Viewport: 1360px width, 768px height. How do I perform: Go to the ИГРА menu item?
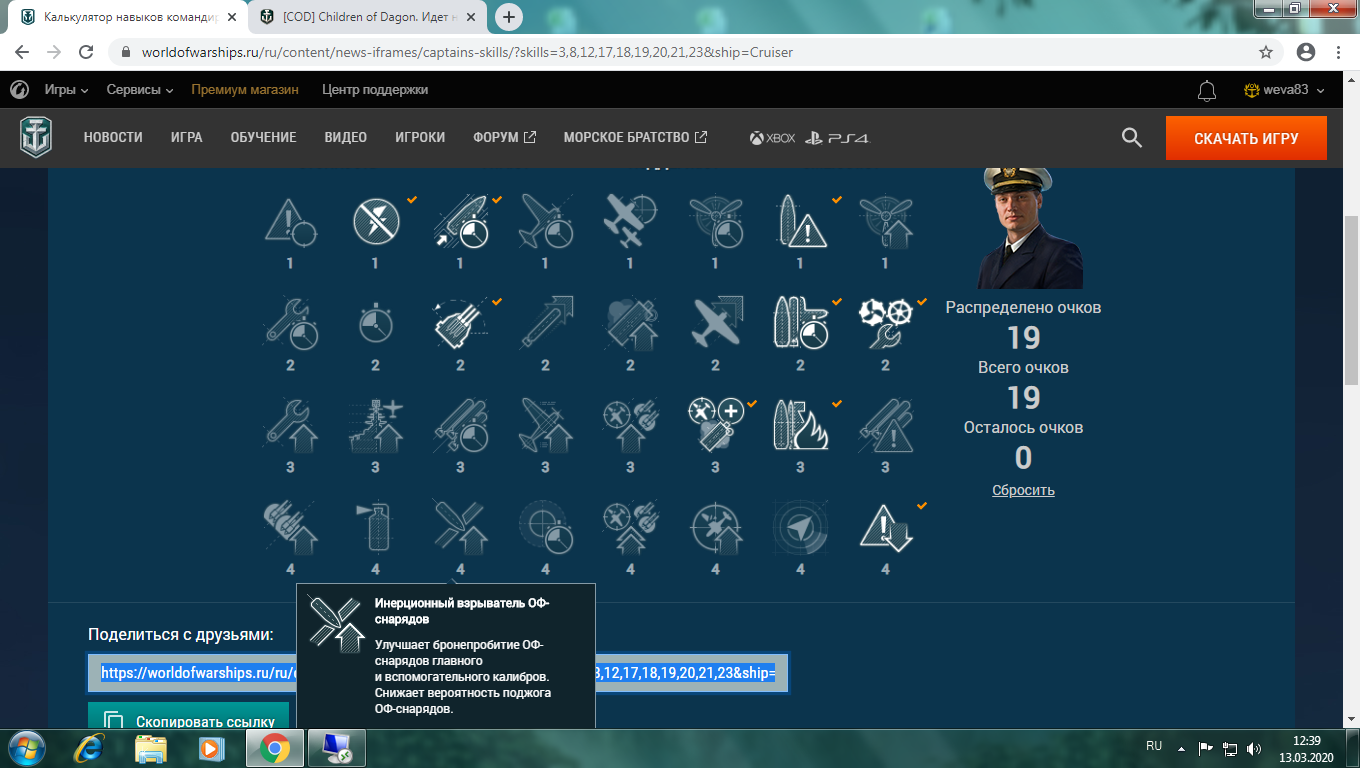tap(187, 138)
